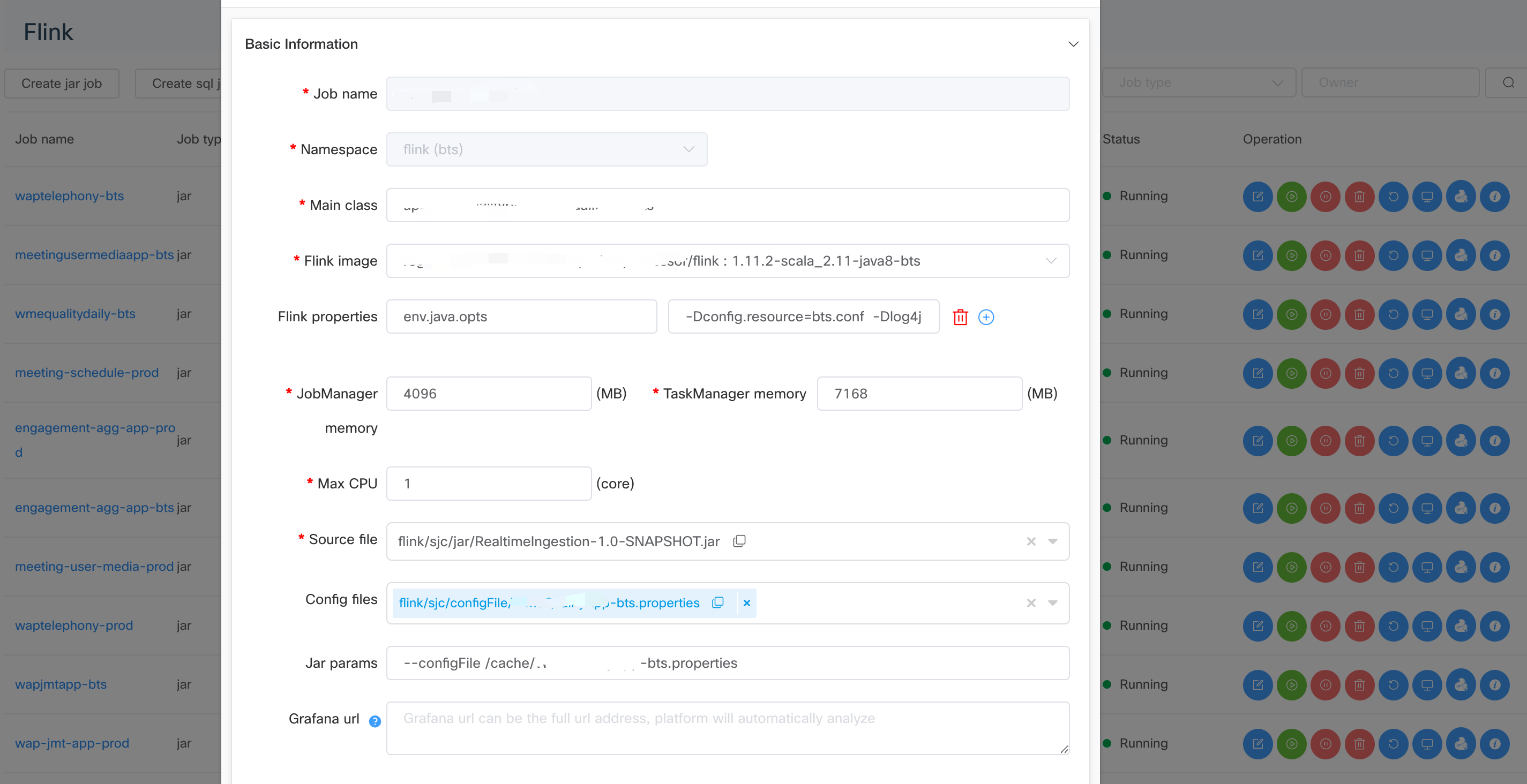Show info for meeting-schedule-prod job

pos(1494,373)
